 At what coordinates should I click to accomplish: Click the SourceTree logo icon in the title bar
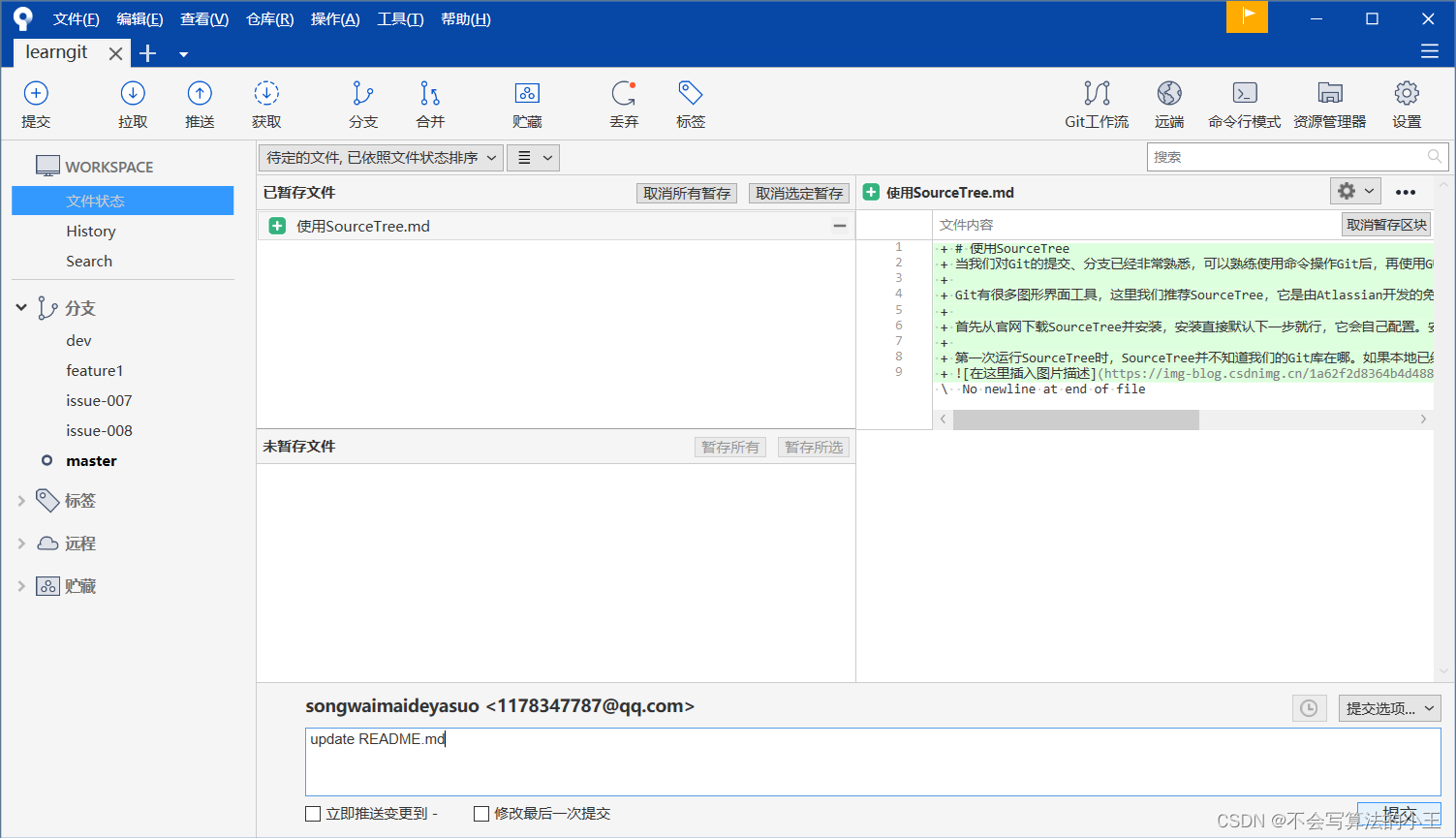click(22, 19)
